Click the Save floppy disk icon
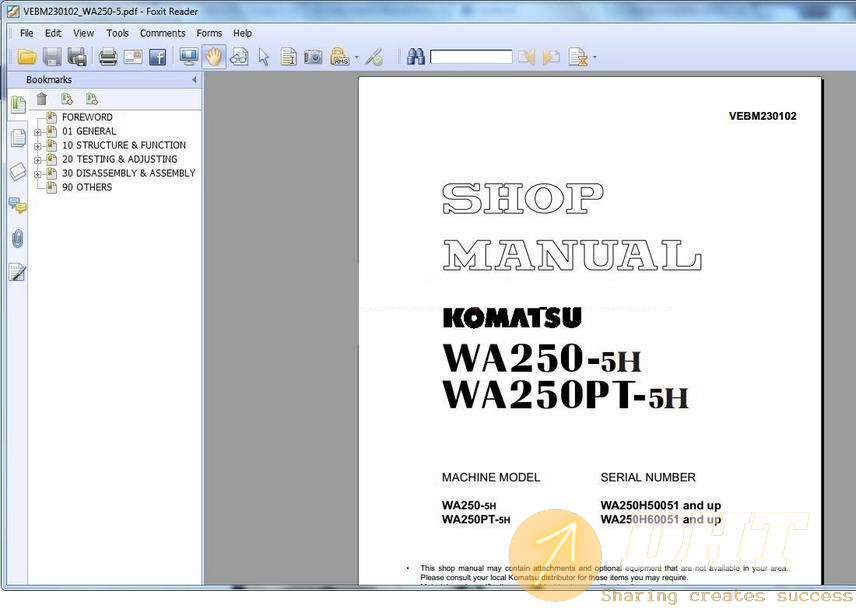This screenshot has height=608, width=856. click(52, 57)
